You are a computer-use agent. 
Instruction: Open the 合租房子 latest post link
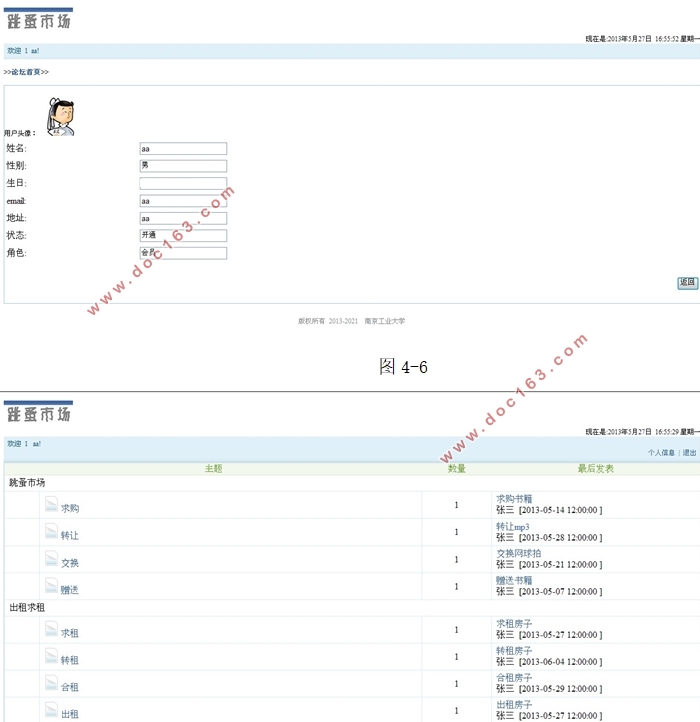coord(514,677)
